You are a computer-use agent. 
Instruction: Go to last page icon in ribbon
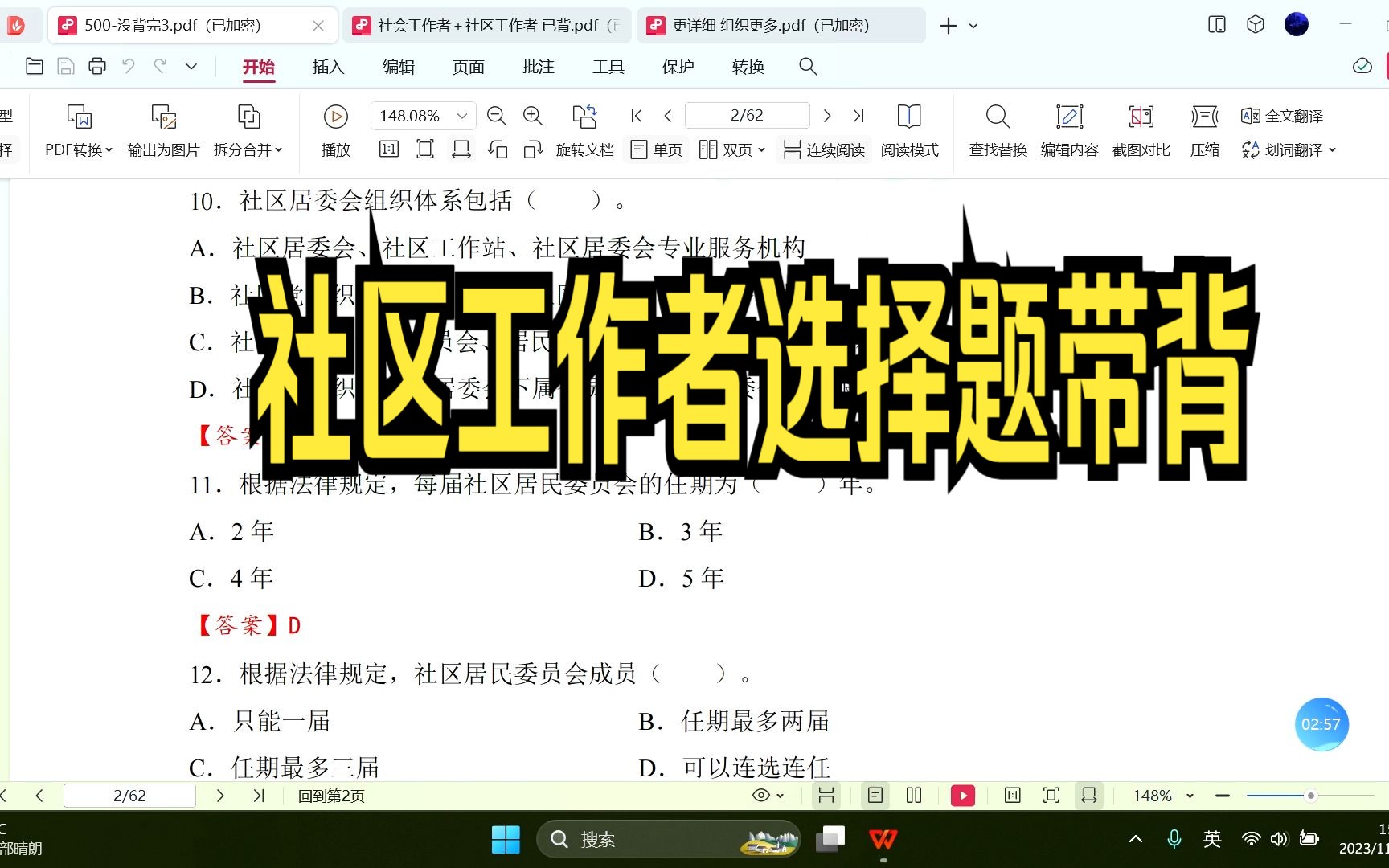pos(858,116)
